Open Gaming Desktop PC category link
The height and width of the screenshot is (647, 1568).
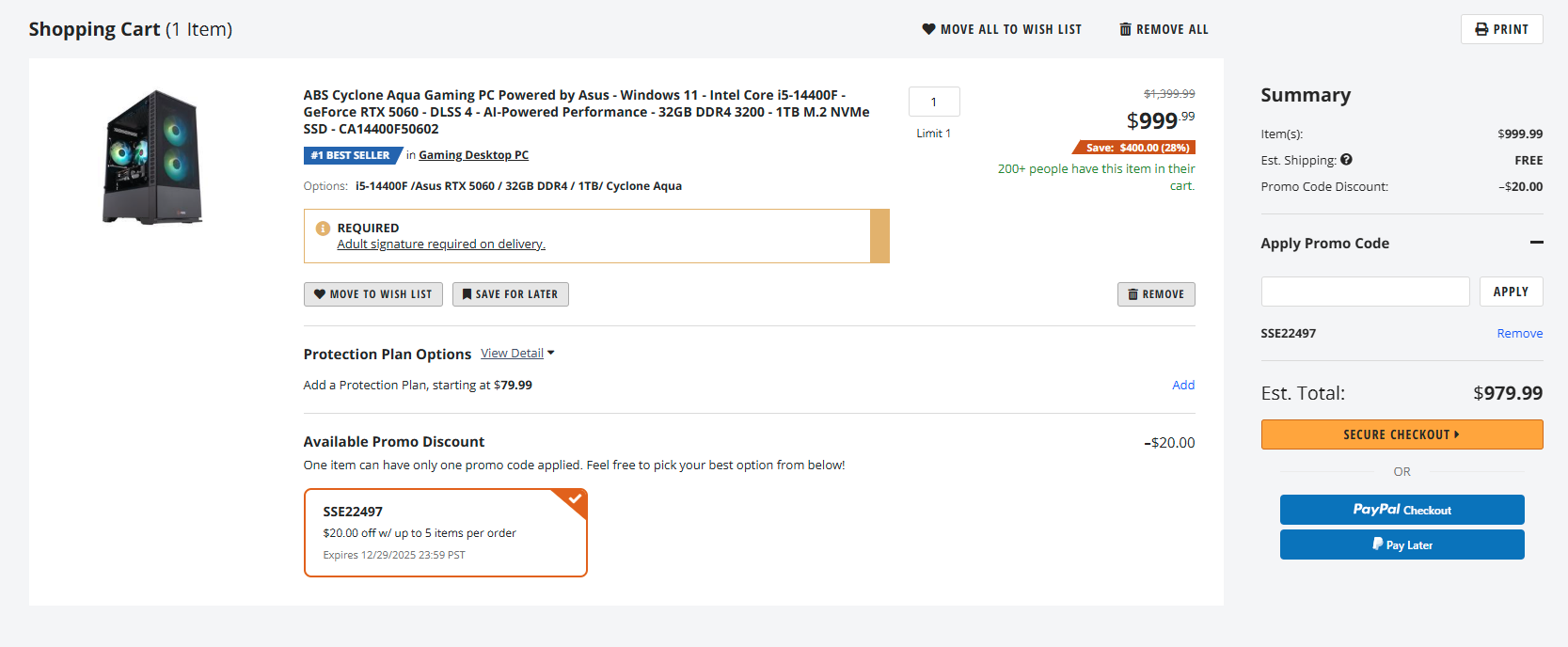coord(473,155)
